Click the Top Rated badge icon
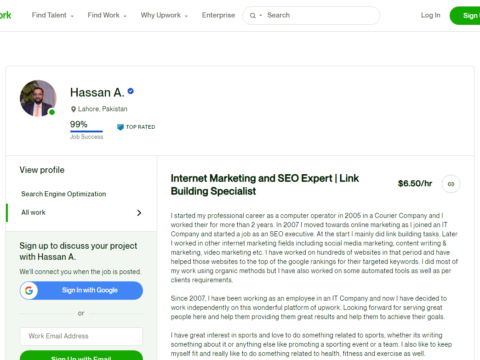Image resolution: width=480 pixels, height=360 pixels. point(120,127)
